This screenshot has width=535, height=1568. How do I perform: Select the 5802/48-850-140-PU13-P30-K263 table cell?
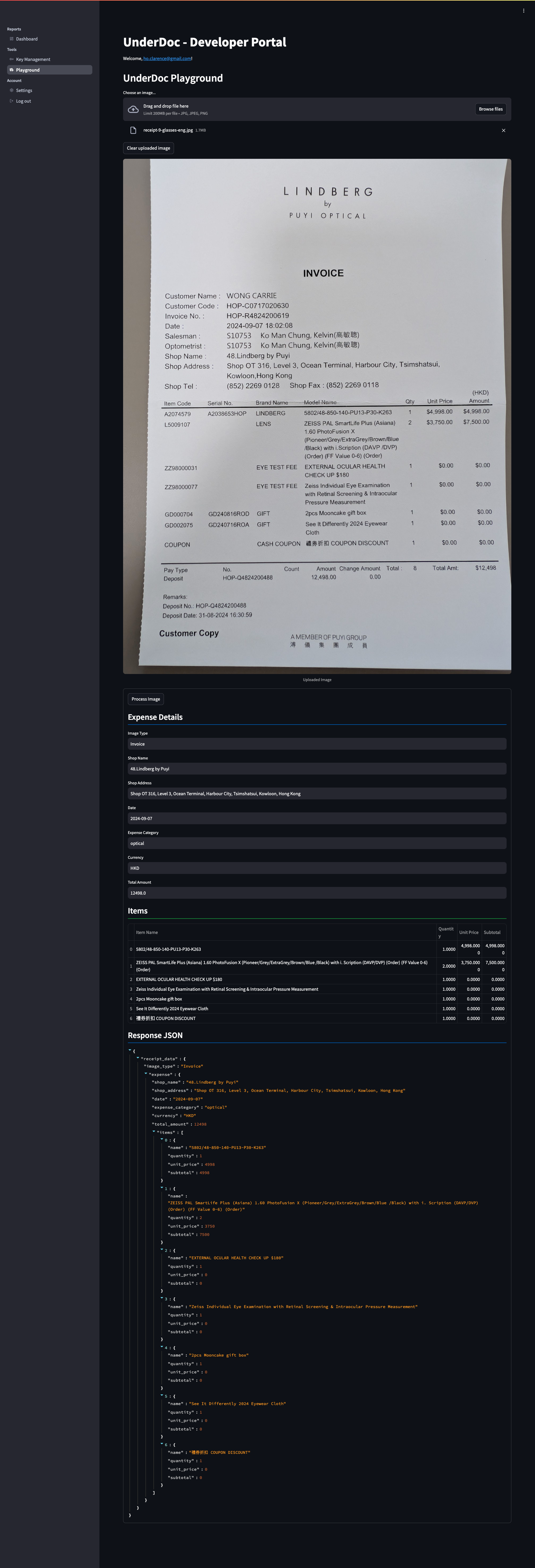pyautogui.click(x=285, y=949)
